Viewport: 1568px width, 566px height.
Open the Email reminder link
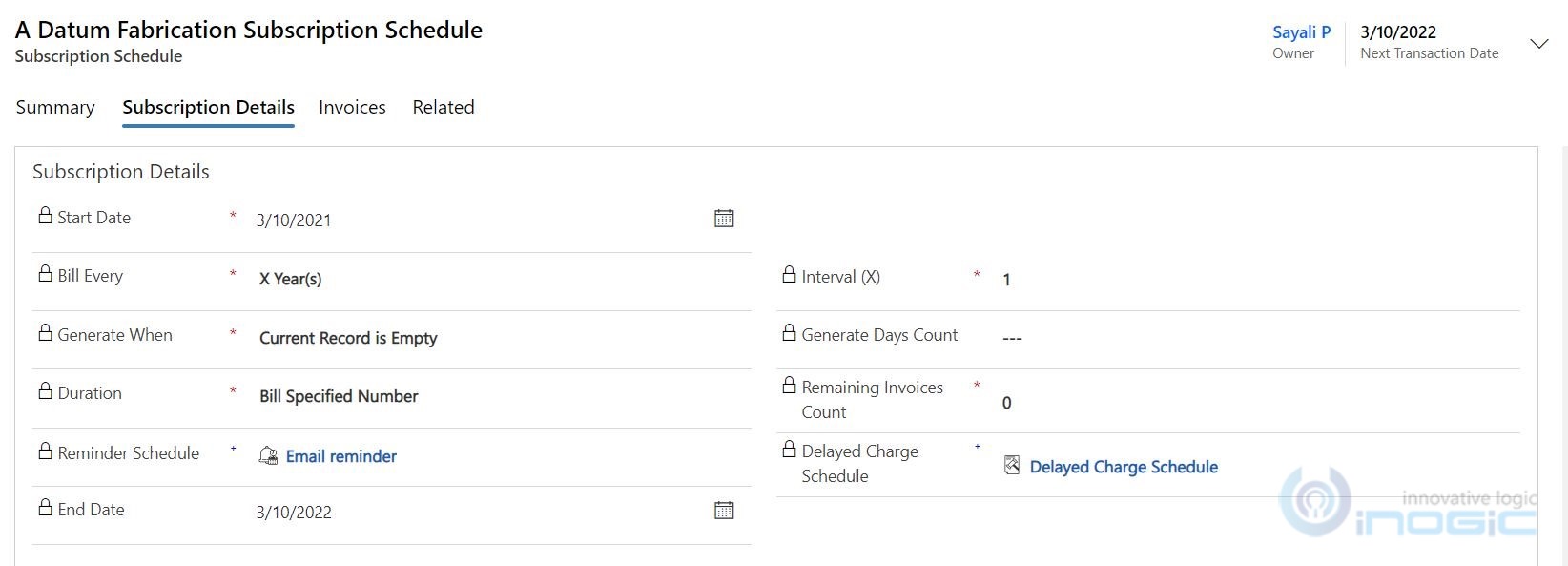(340, 456)
